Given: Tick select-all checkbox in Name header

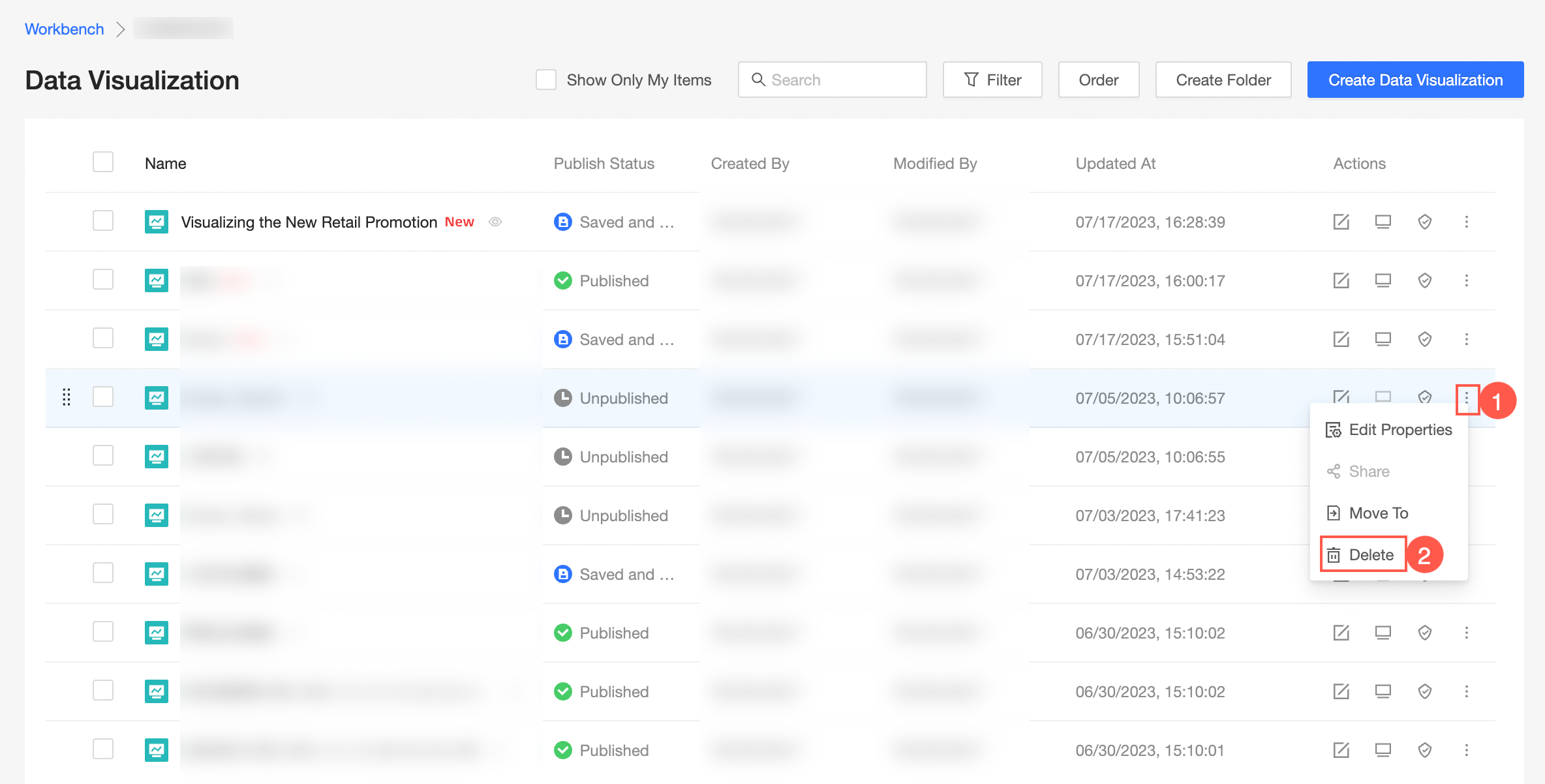Looking at the screenshot, I should click(x=103, y=162).
